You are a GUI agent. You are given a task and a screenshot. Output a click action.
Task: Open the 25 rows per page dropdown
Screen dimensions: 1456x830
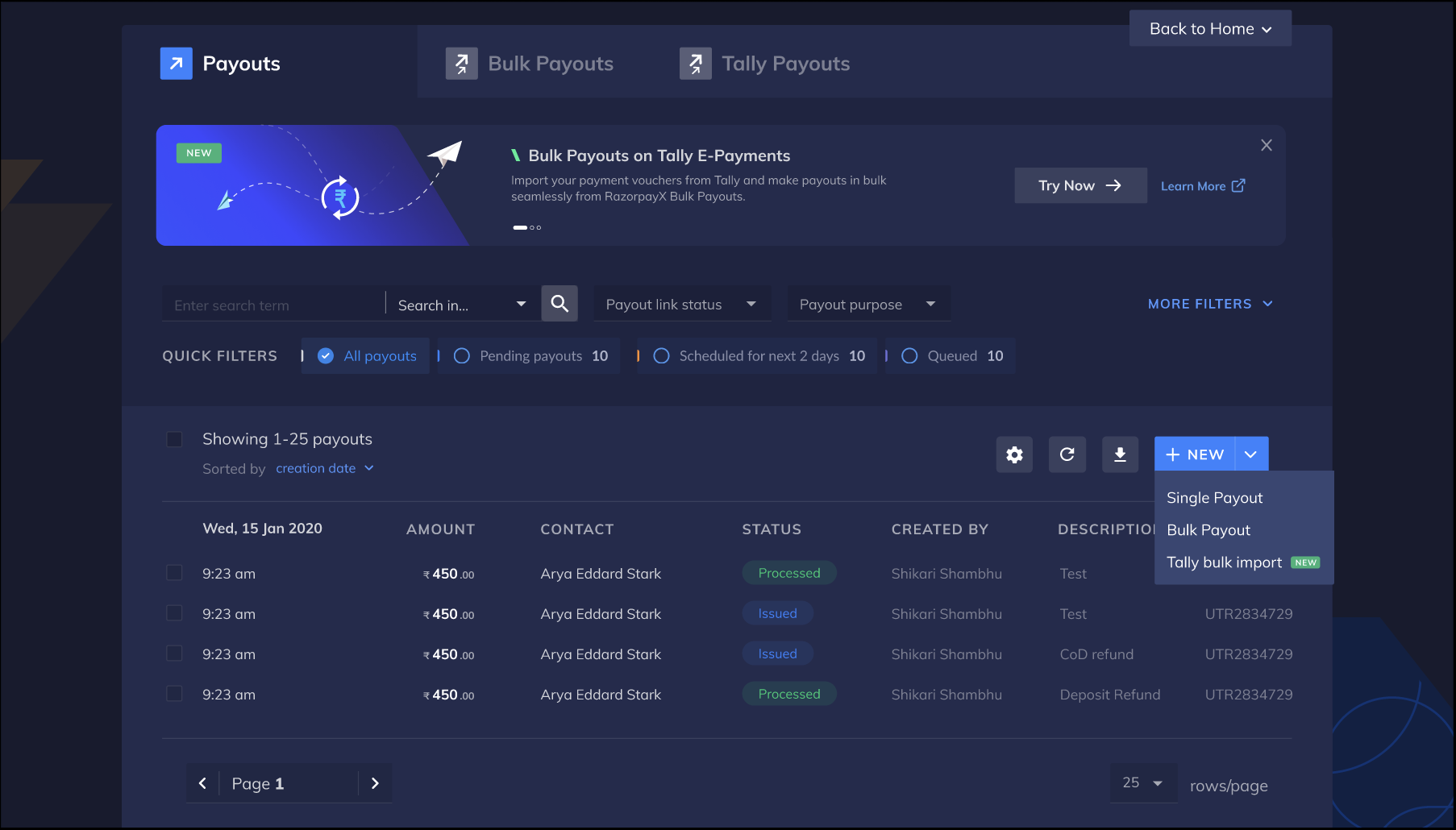coord(1143,782)
